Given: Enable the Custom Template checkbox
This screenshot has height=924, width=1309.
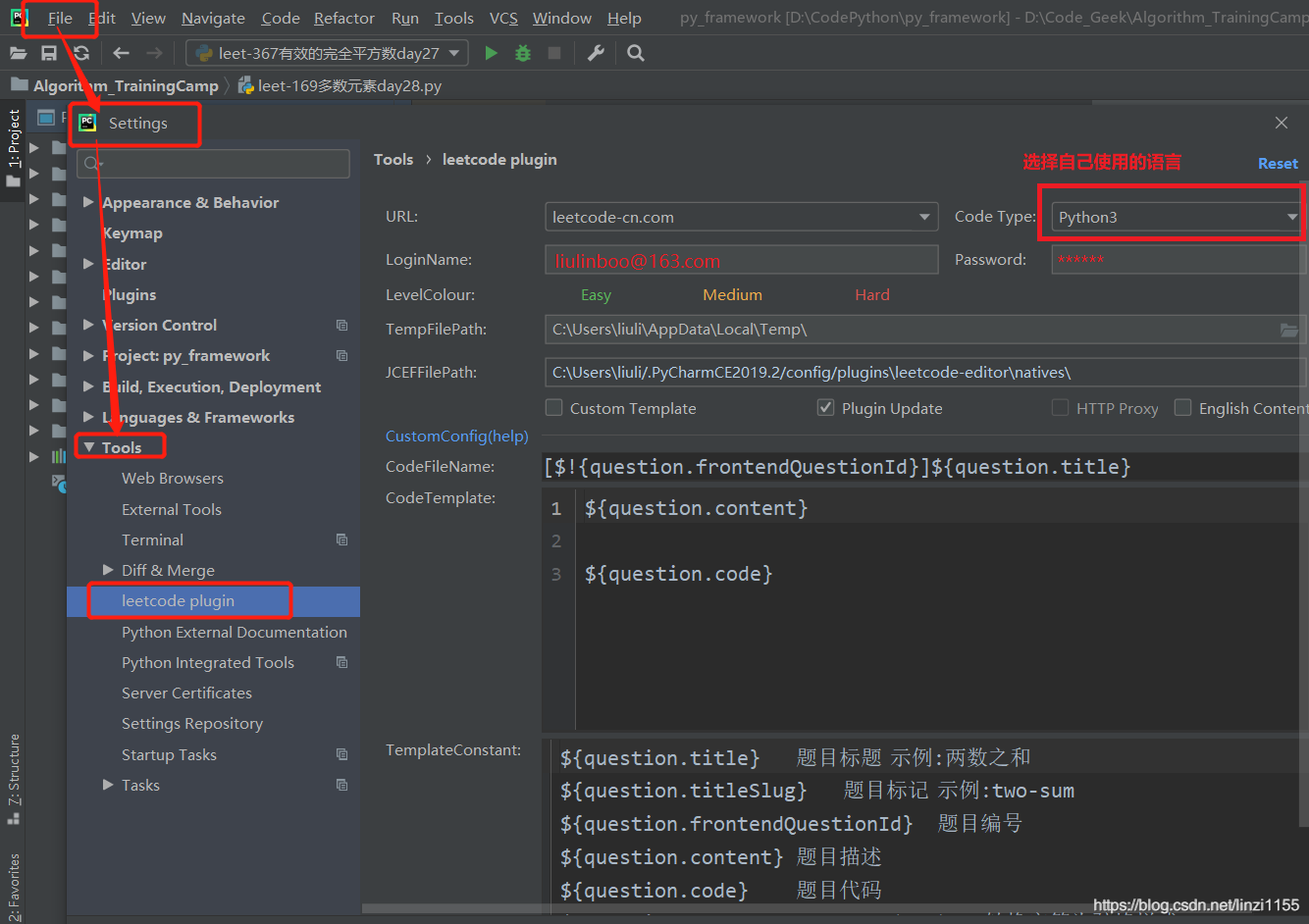Looking at the screenshot, I should (x=553, y=407).
